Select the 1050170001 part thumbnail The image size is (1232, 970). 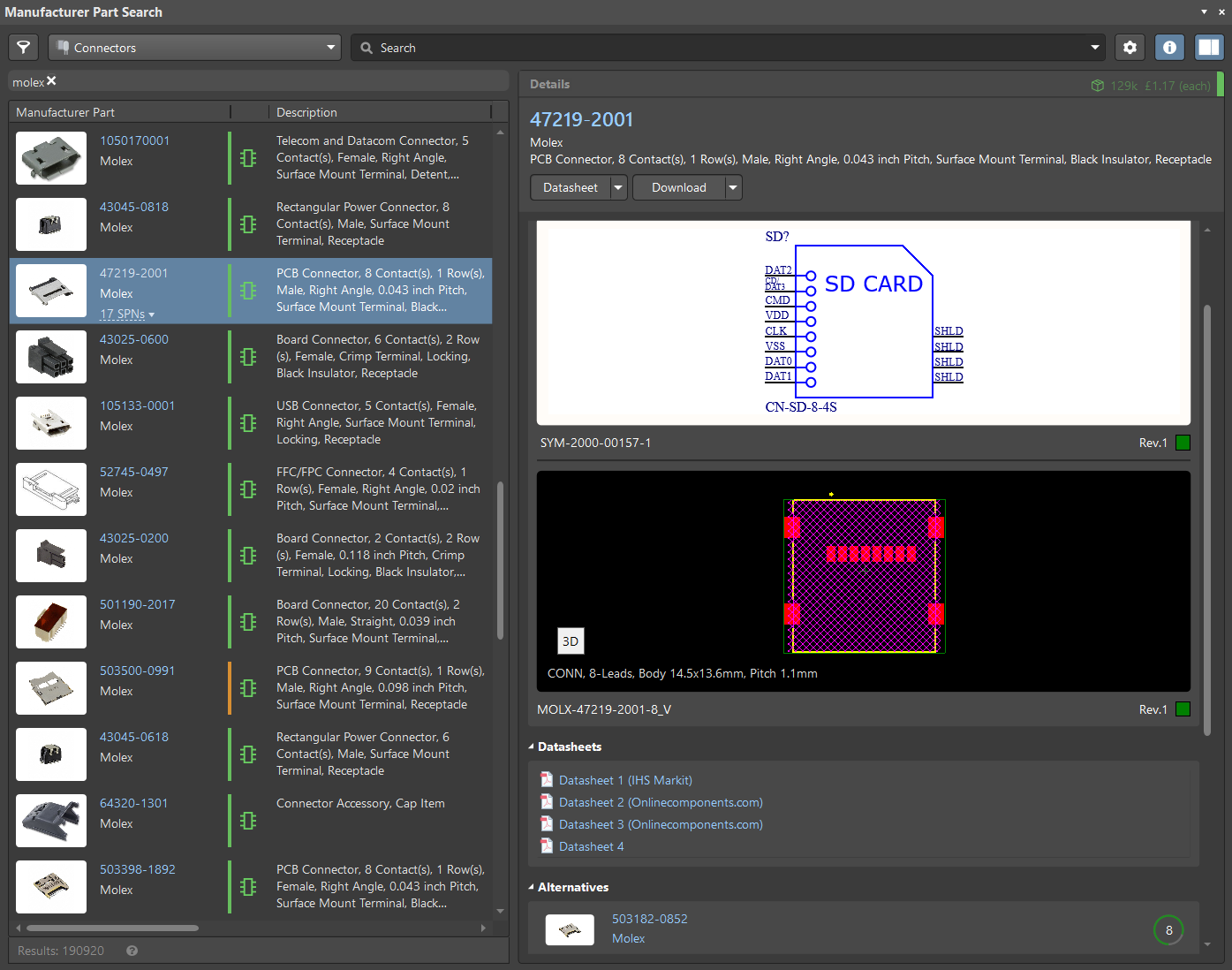[x=51, y=158]
